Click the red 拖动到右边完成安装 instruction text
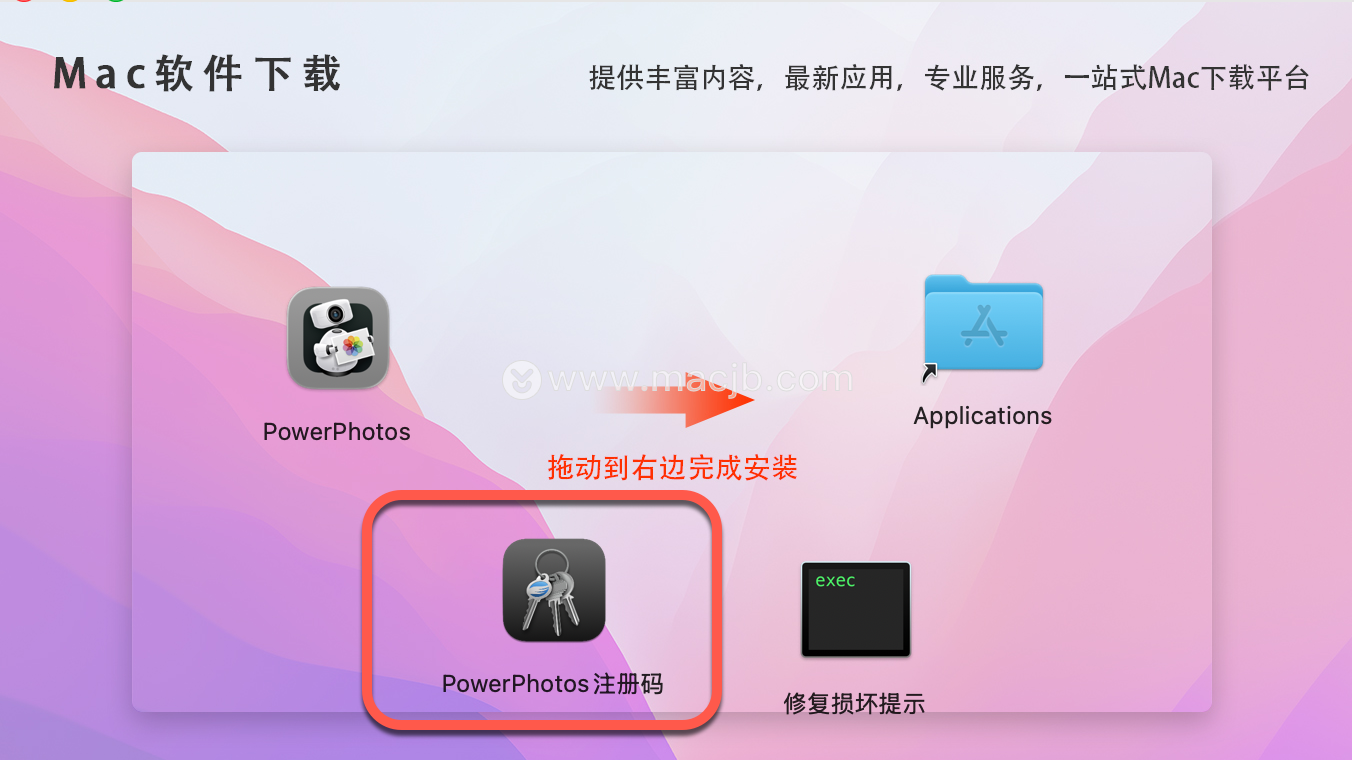 point(672,467)
